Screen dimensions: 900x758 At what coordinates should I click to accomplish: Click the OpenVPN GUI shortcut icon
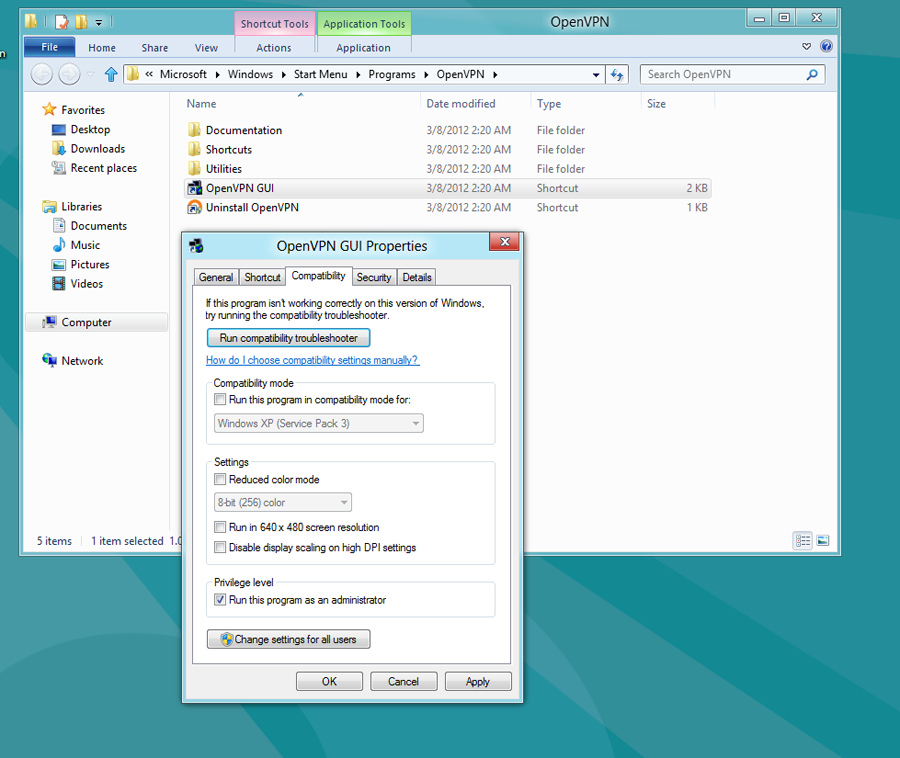195,188
